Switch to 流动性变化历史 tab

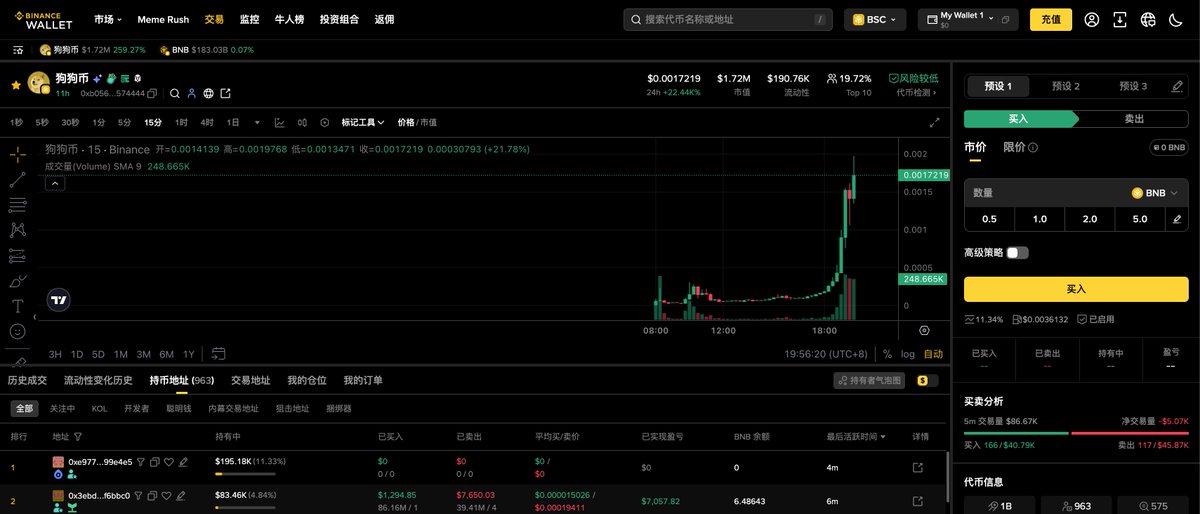coord(98,381)
